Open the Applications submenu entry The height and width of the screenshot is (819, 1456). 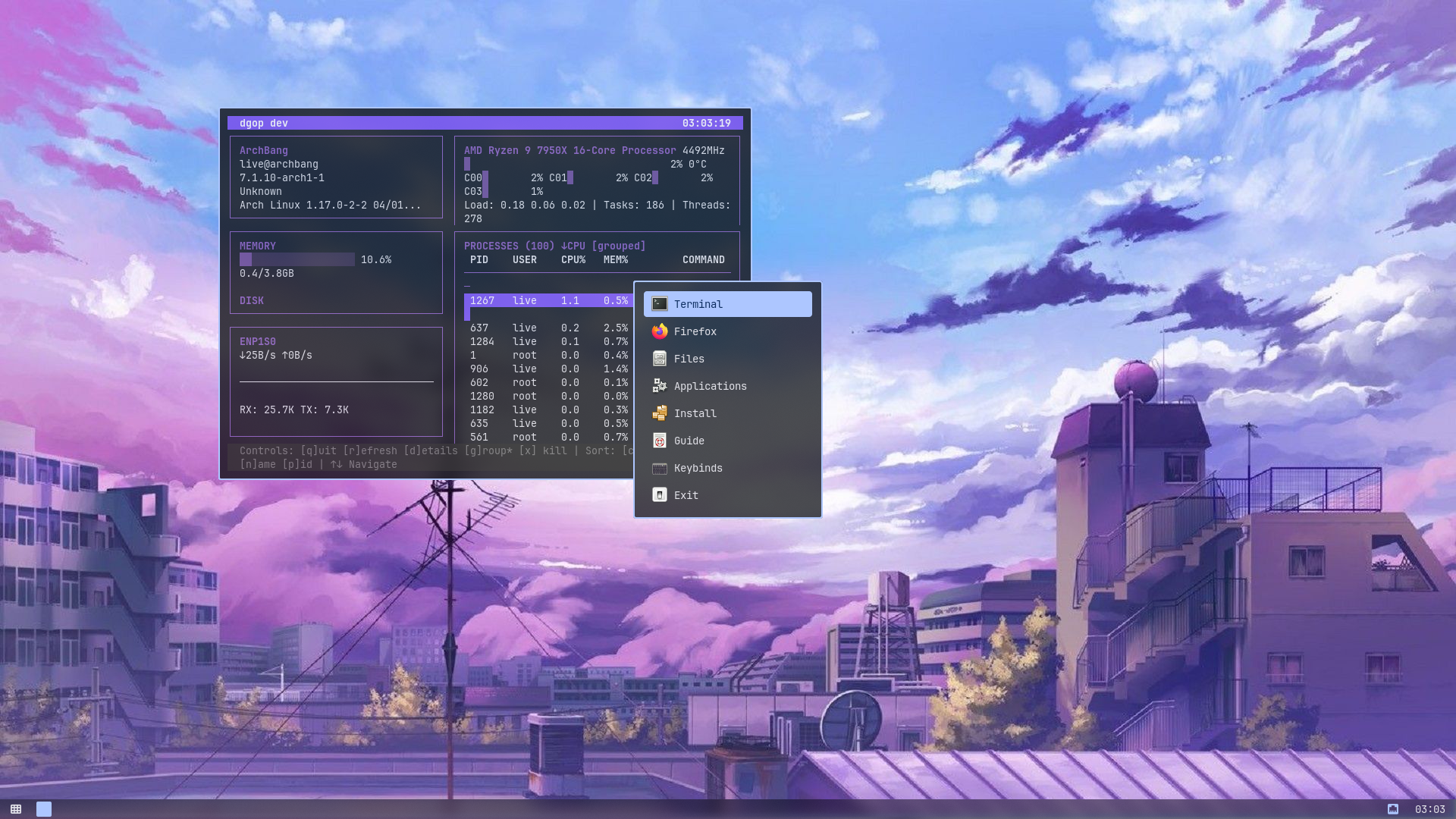(727, 386)
